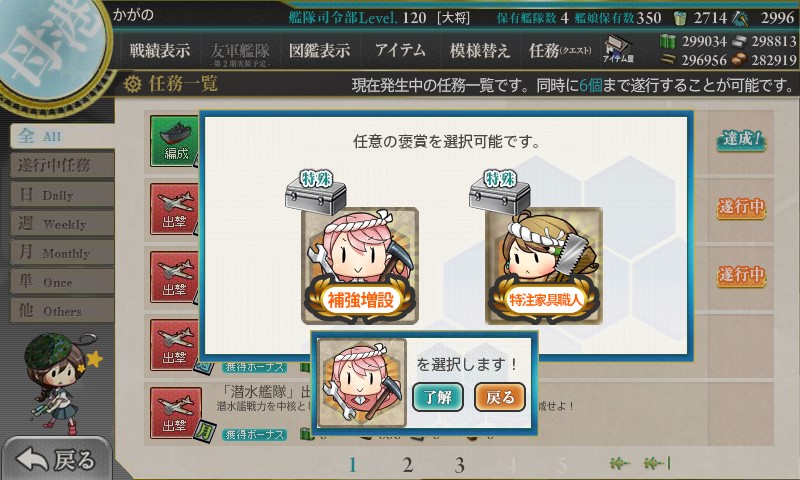Open the アイテム屋 shop icon

point(618,49)
